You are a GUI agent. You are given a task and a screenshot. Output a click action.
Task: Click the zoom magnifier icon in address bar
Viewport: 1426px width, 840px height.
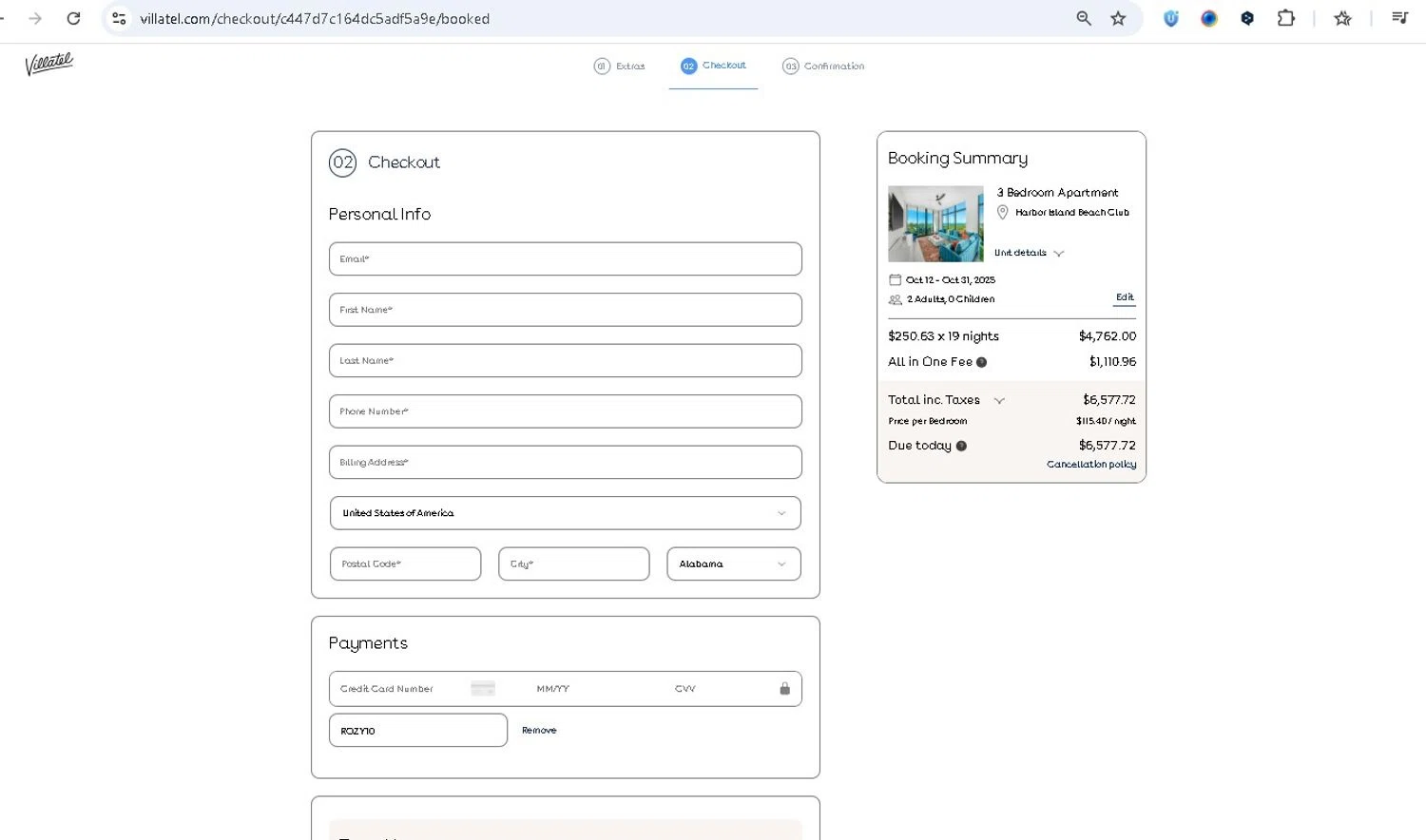pos(1084,18)
